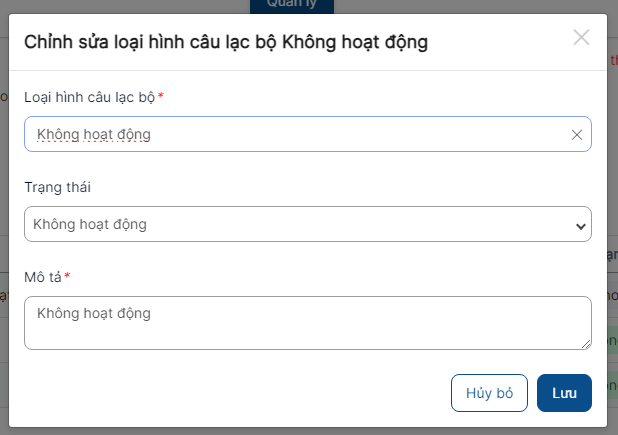
Task: Save changes with the Lưu button
Action: (564, 393)
